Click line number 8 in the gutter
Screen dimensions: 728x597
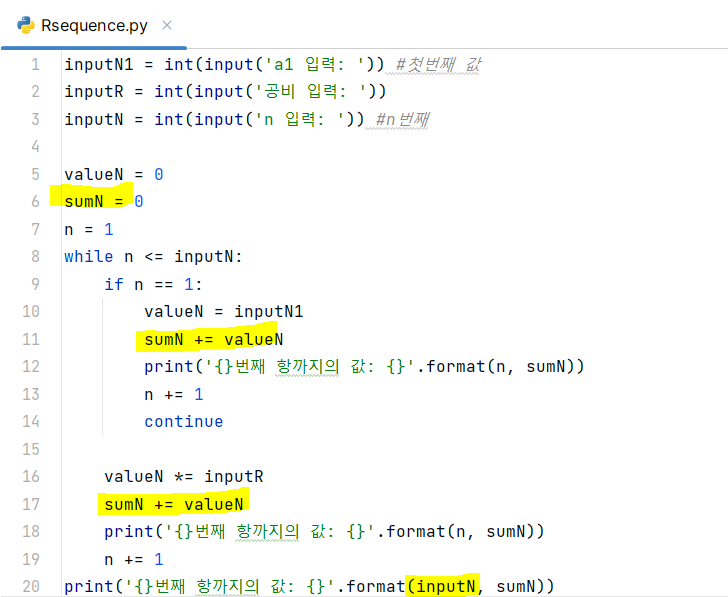(35, 256)
